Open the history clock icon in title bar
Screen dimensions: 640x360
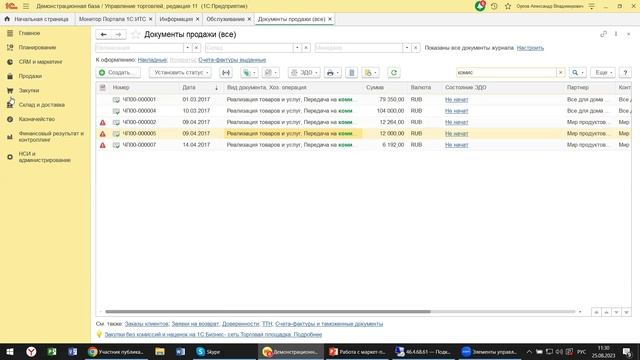494,6
